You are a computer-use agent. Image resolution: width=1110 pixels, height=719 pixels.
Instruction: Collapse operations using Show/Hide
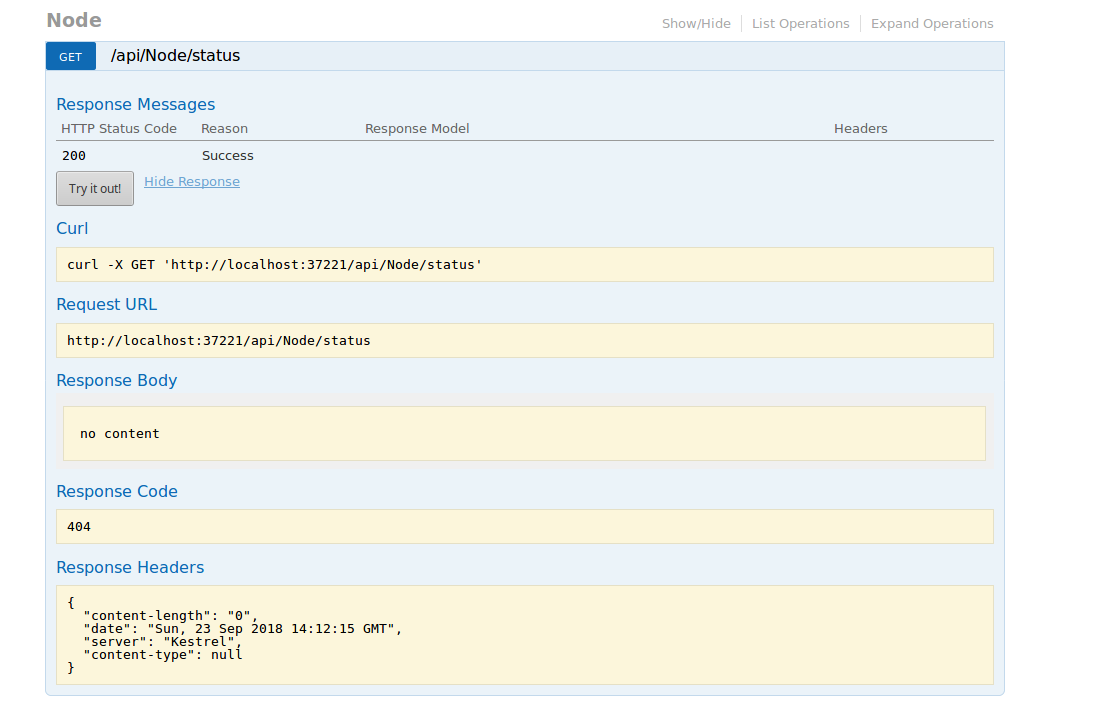click(696, 23)
